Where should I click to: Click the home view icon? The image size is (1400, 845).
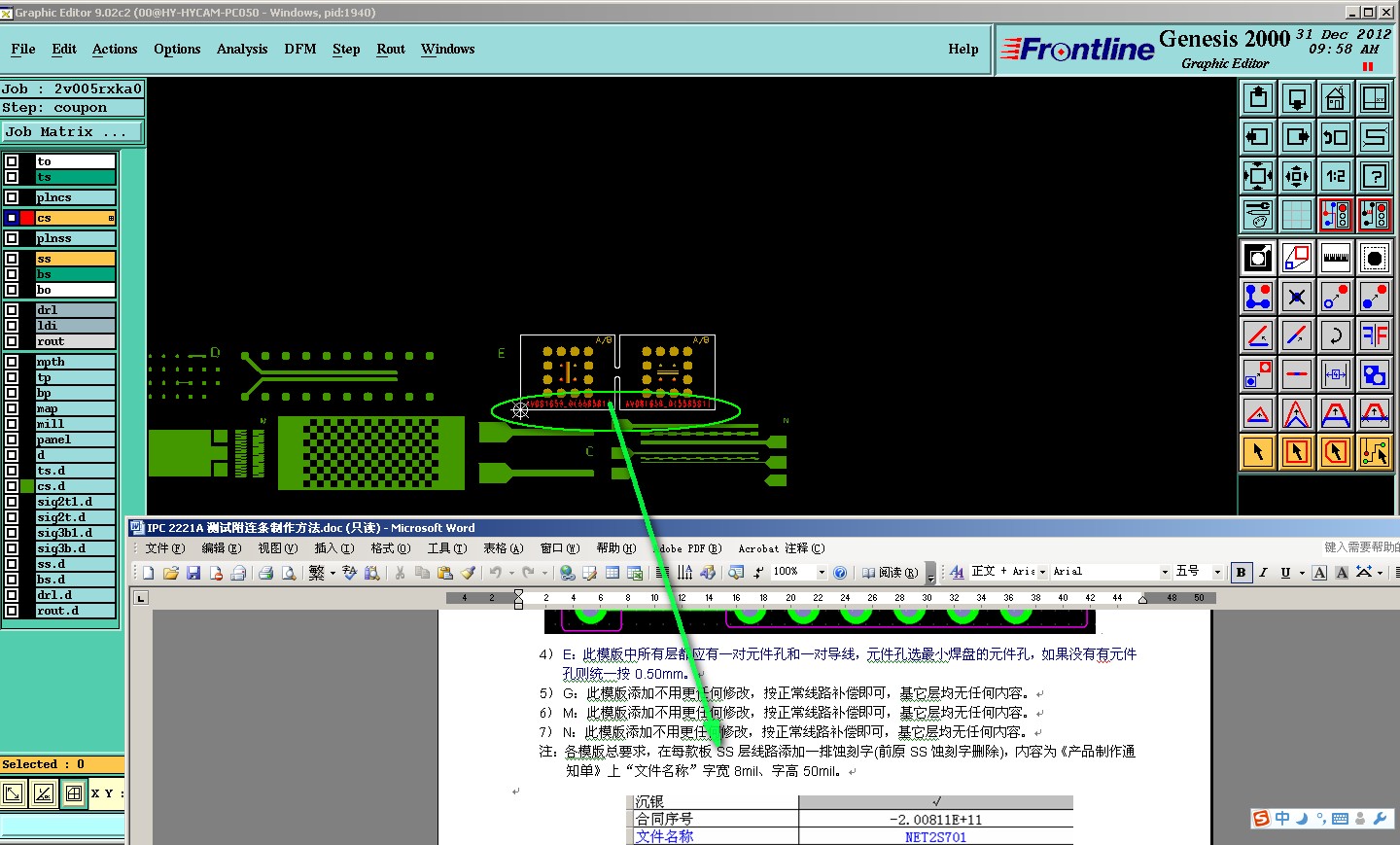coord(1336,98)
